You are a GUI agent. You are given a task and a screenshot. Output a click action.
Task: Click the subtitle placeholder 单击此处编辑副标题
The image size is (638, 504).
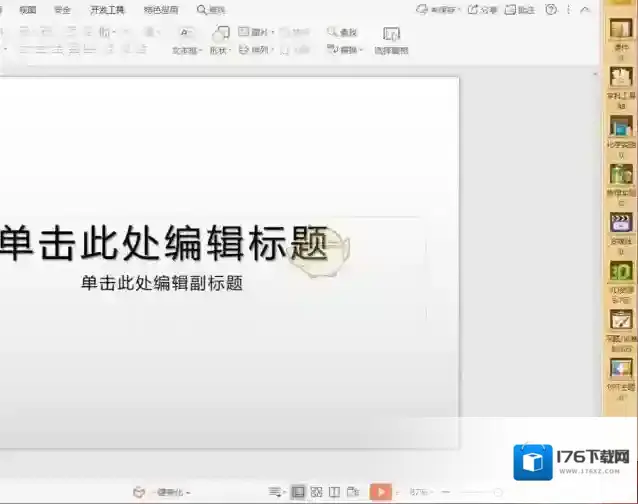click(x=162, y=283)
